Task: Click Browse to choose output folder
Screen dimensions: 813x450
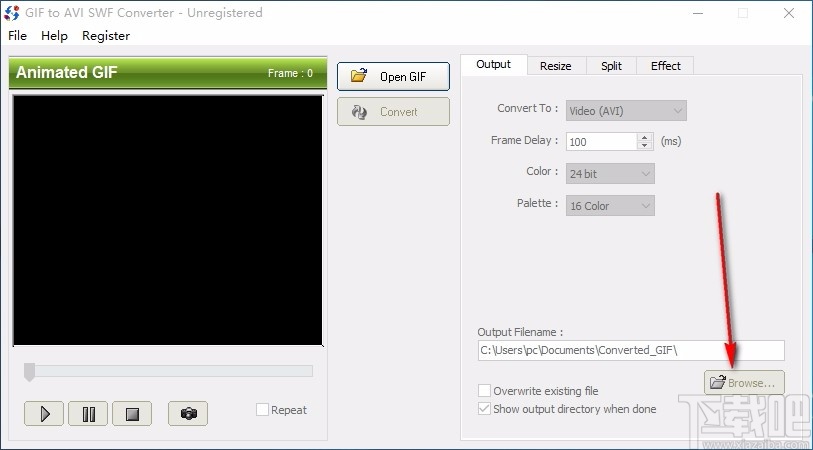Action: pyautogui.click(x=745, y=383)
